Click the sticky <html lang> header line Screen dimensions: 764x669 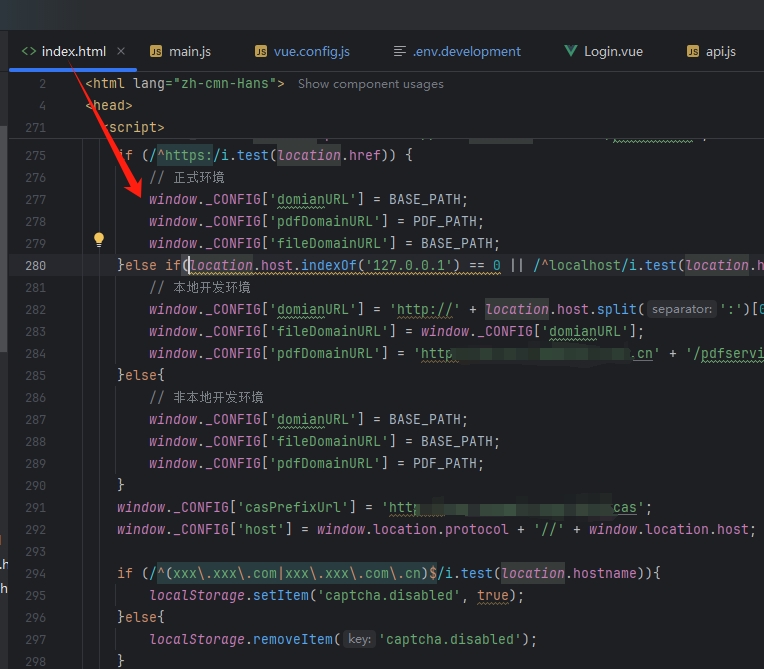tap(185, 84)
